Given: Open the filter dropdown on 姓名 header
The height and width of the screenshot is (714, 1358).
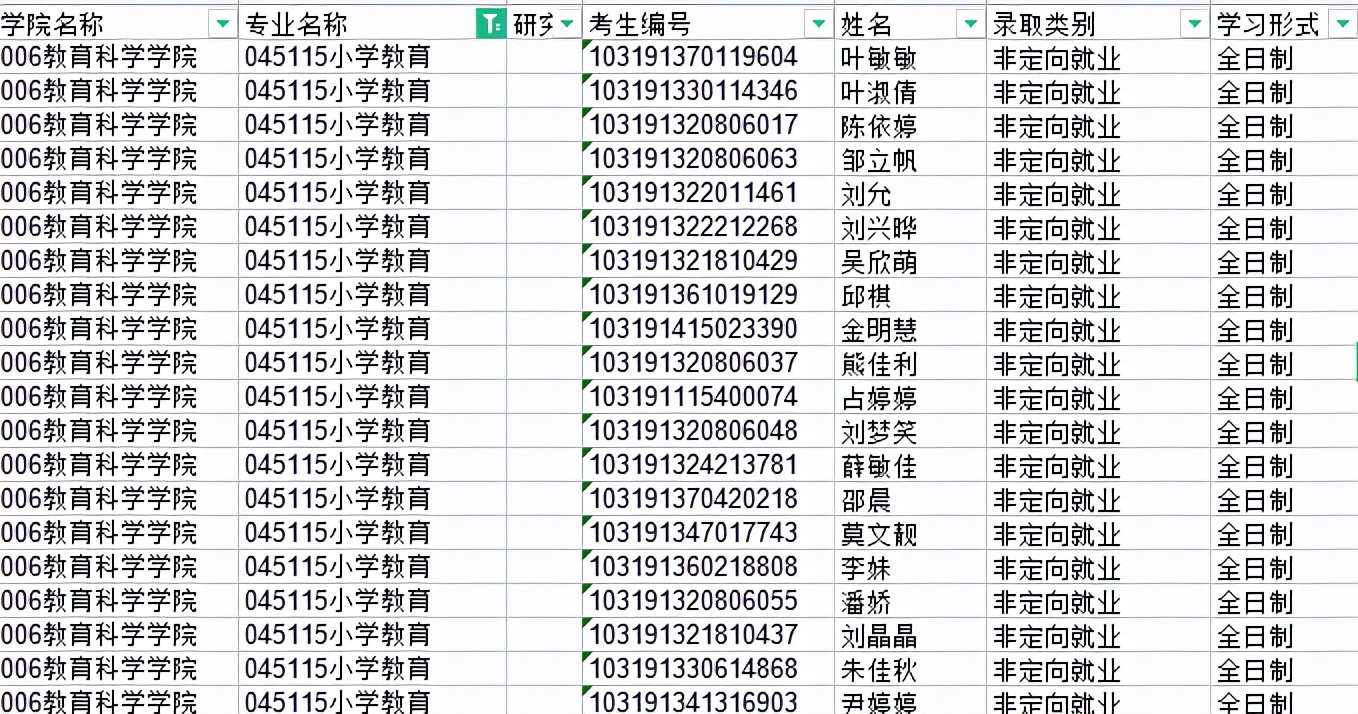Looking at the screenshot, I should tap(969, 22).
